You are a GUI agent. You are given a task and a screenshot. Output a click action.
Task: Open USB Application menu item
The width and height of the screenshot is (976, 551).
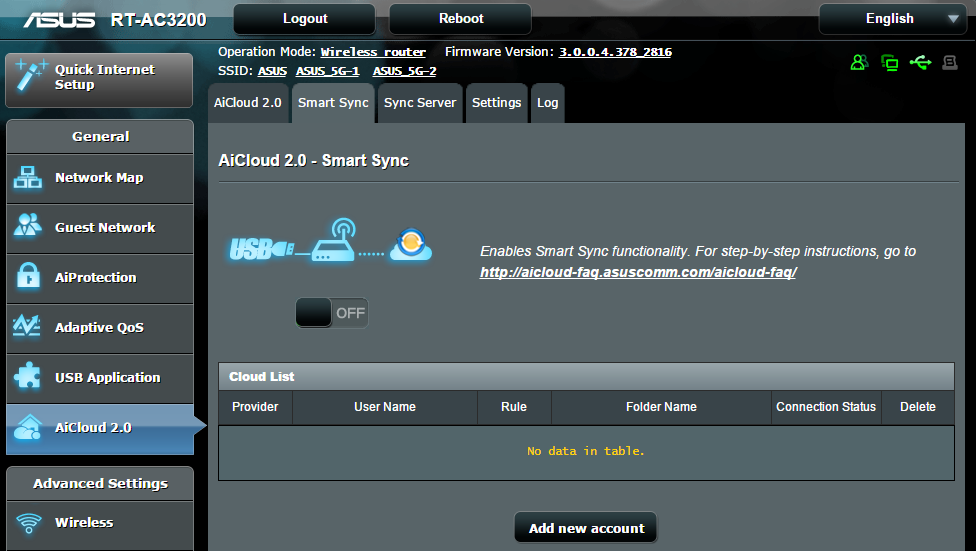coord(100,378)
